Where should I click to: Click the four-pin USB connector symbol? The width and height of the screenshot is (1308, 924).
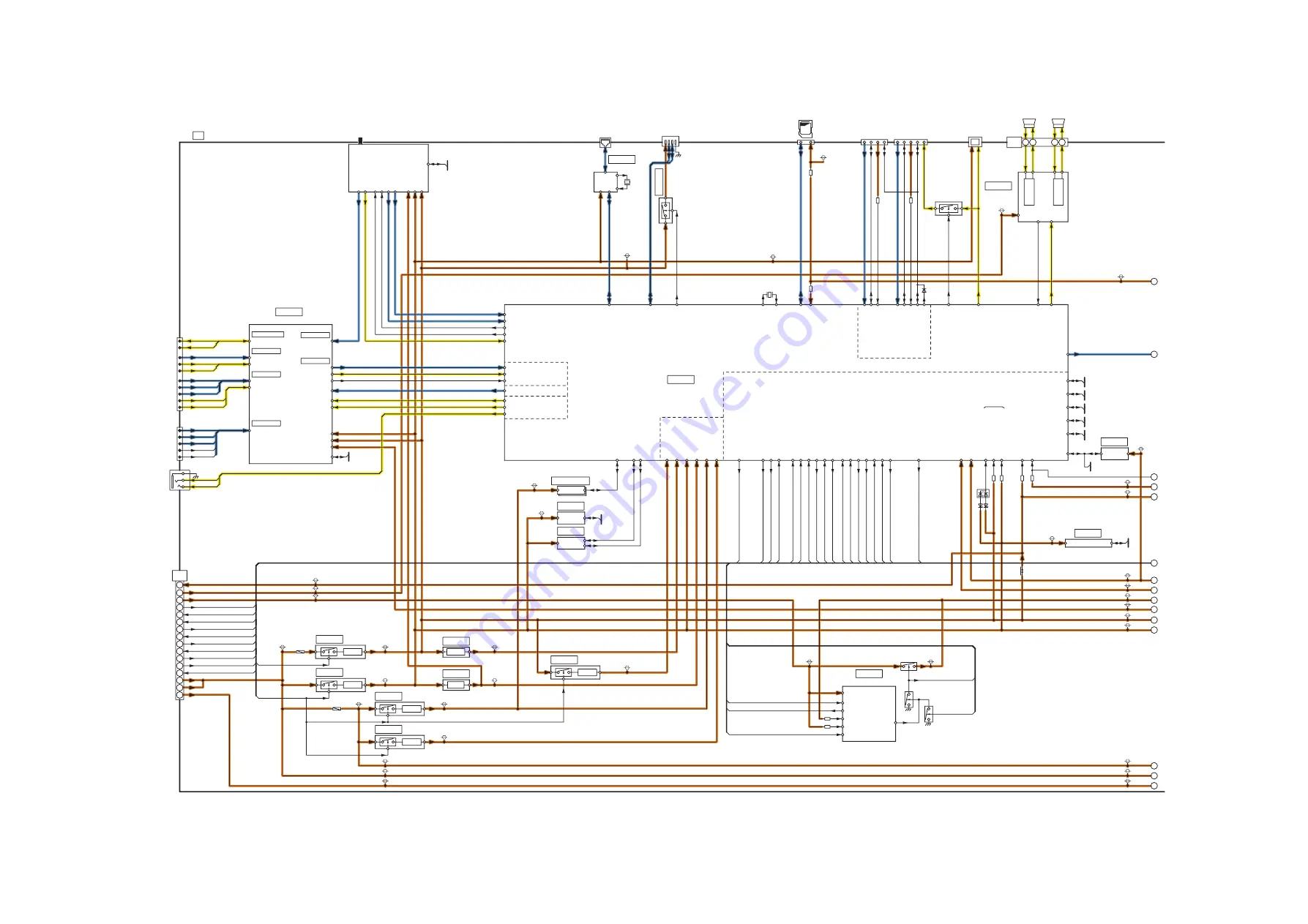[x=670, y=141]
